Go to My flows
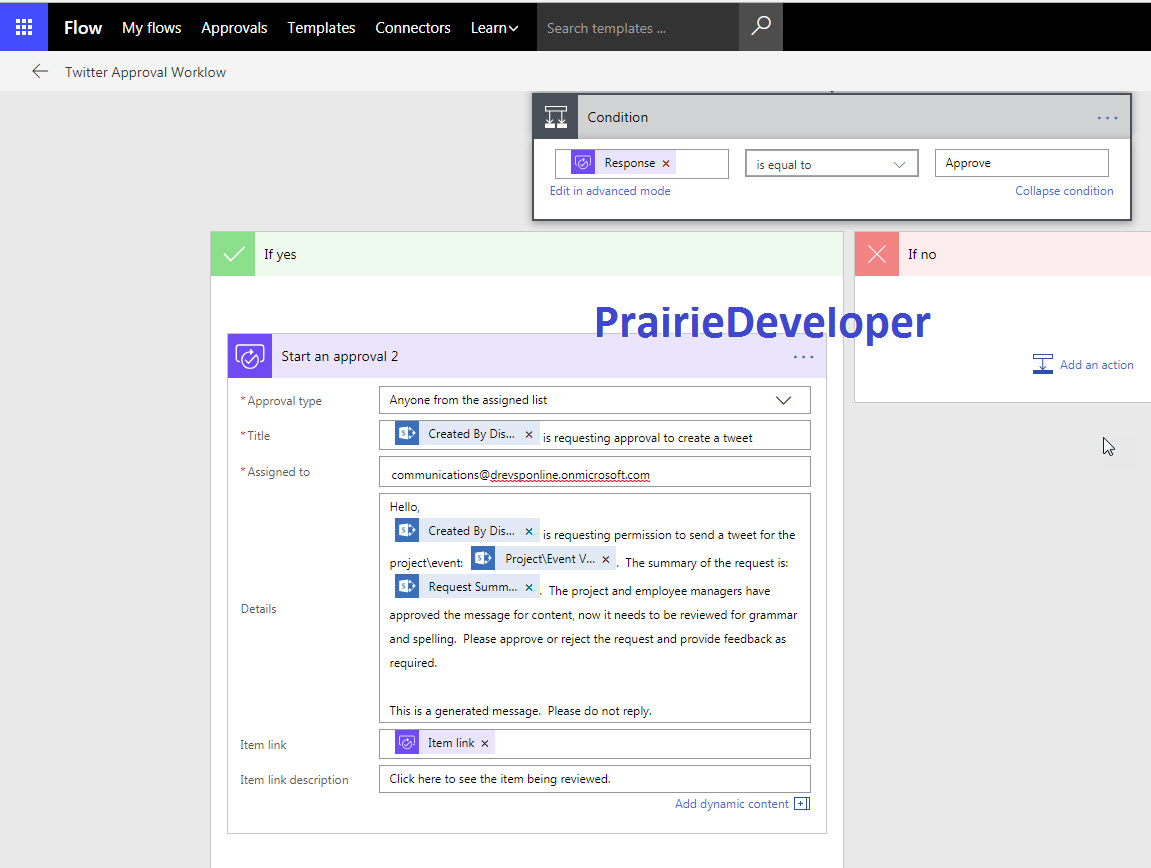The height and width of the screenshot is (868, 1151). (x=151, y=28)
